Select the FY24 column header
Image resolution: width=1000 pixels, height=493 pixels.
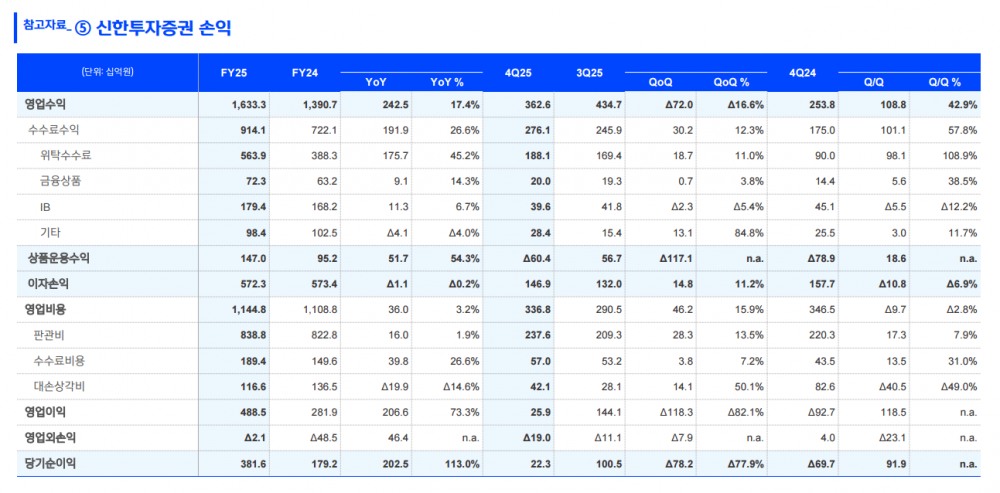click(x=305, y=73)
